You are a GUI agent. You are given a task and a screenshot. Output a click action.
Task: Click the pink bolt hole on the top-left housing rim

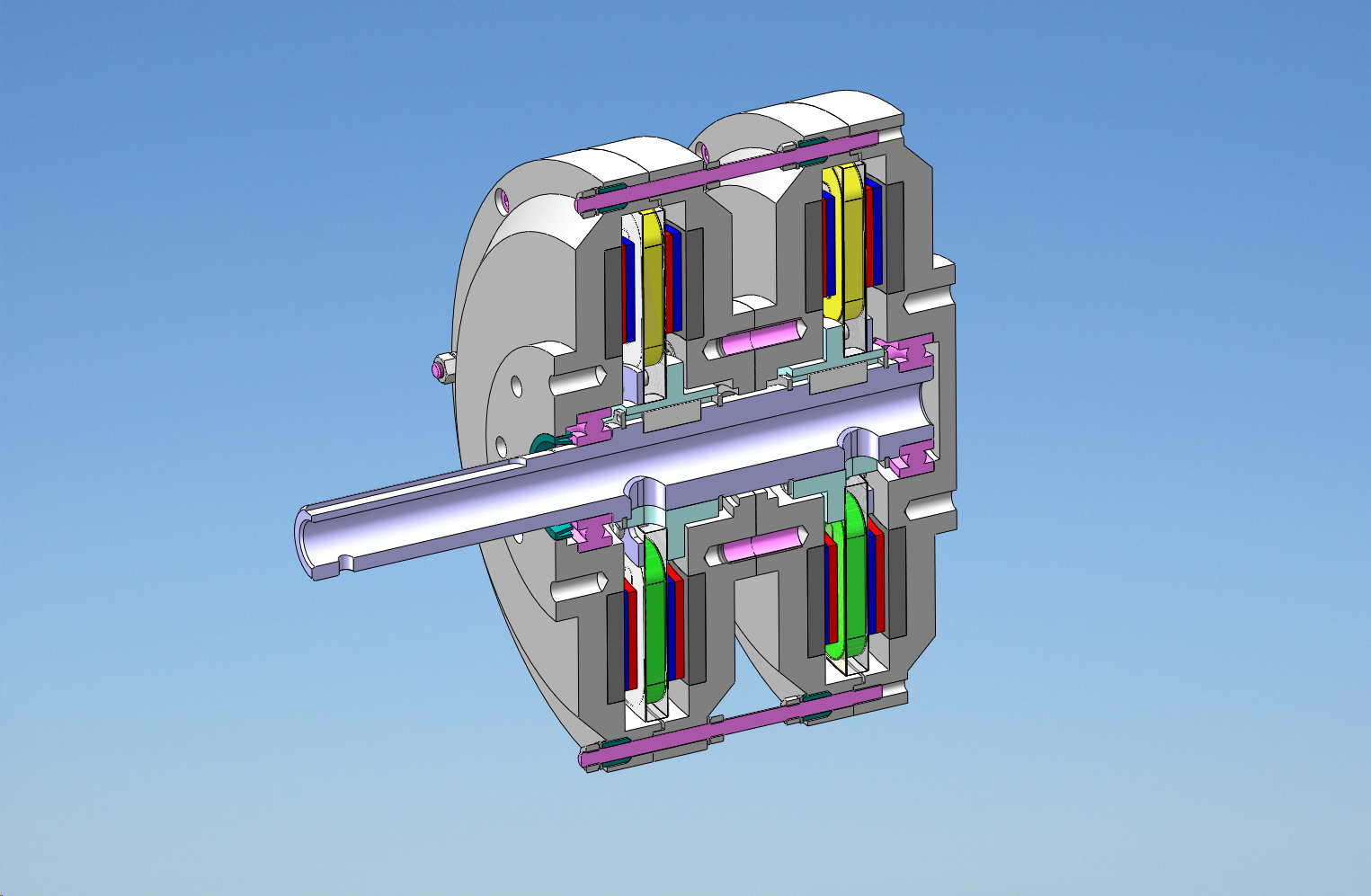504,200
